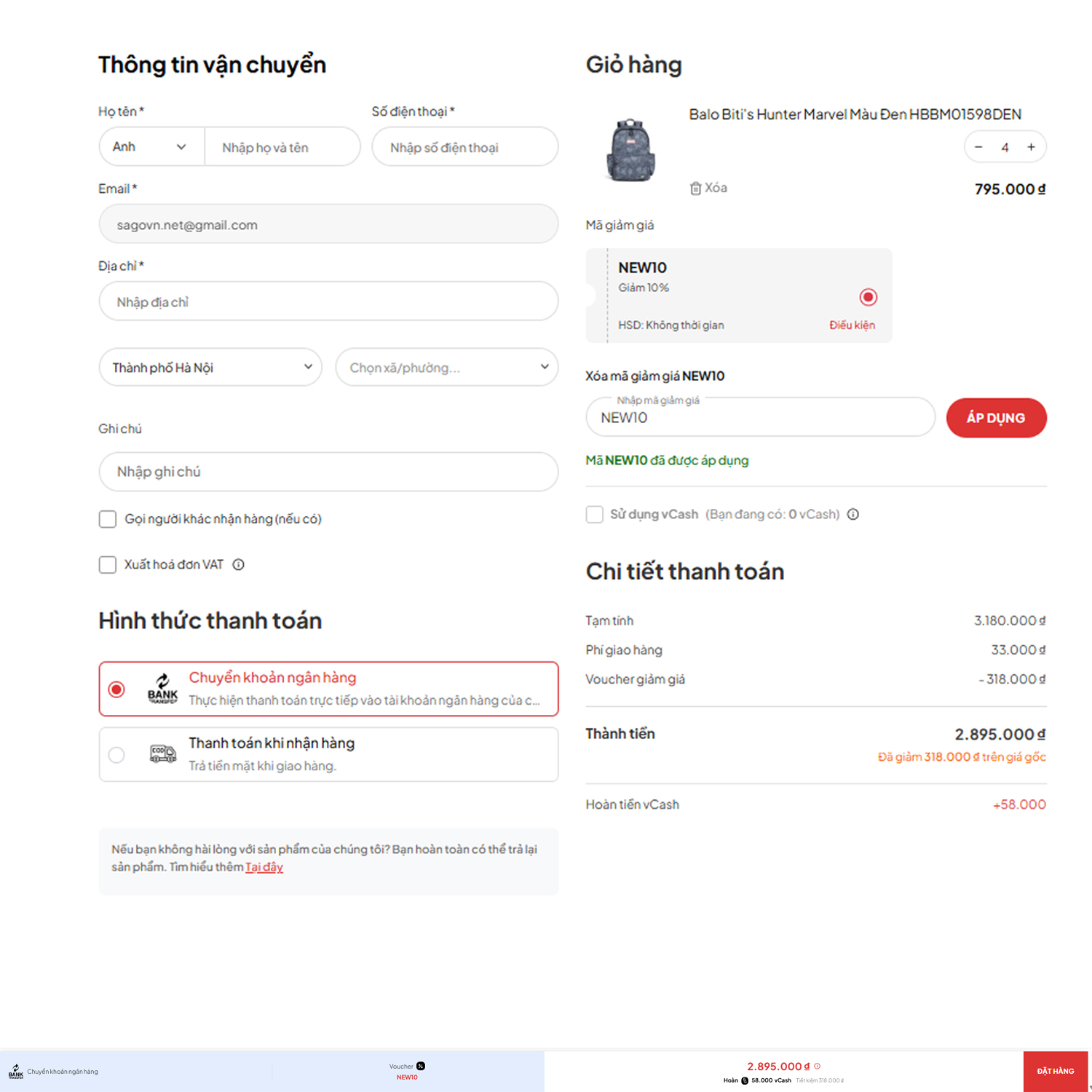Click the plus icon to increase quantity
1092x1092 pixels.
1032,146
